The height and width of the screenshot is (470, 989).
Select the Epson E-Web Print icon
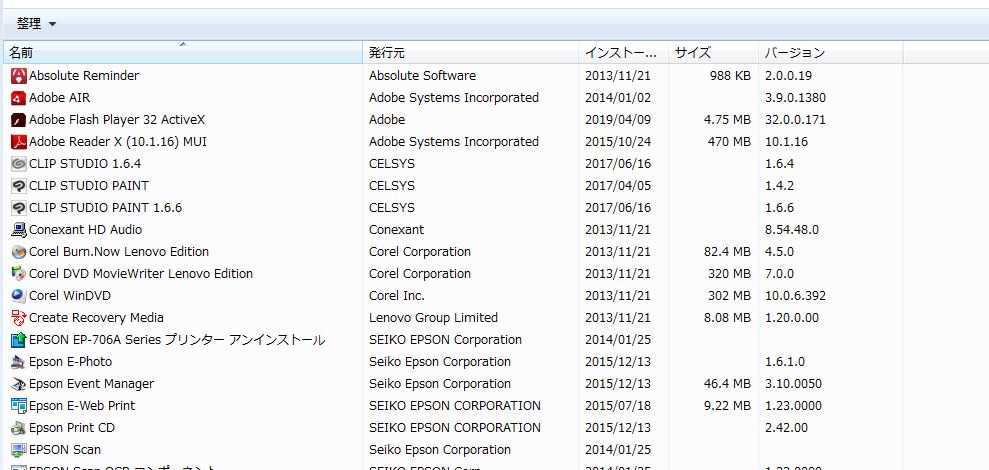(x=19, y=406)
